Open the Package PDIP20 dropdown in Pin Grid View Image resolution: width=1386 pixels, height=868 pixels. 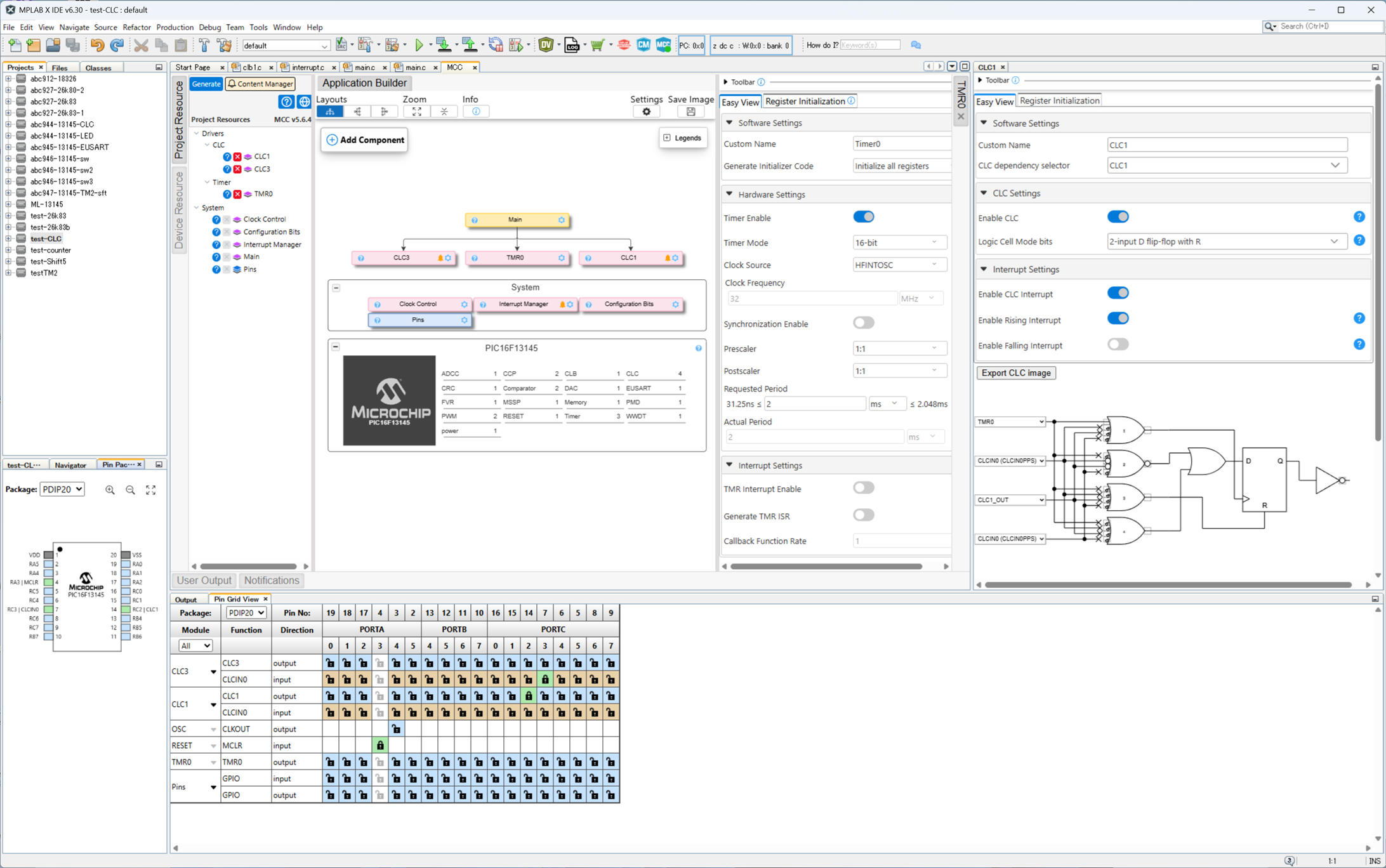tap(246, 613)
